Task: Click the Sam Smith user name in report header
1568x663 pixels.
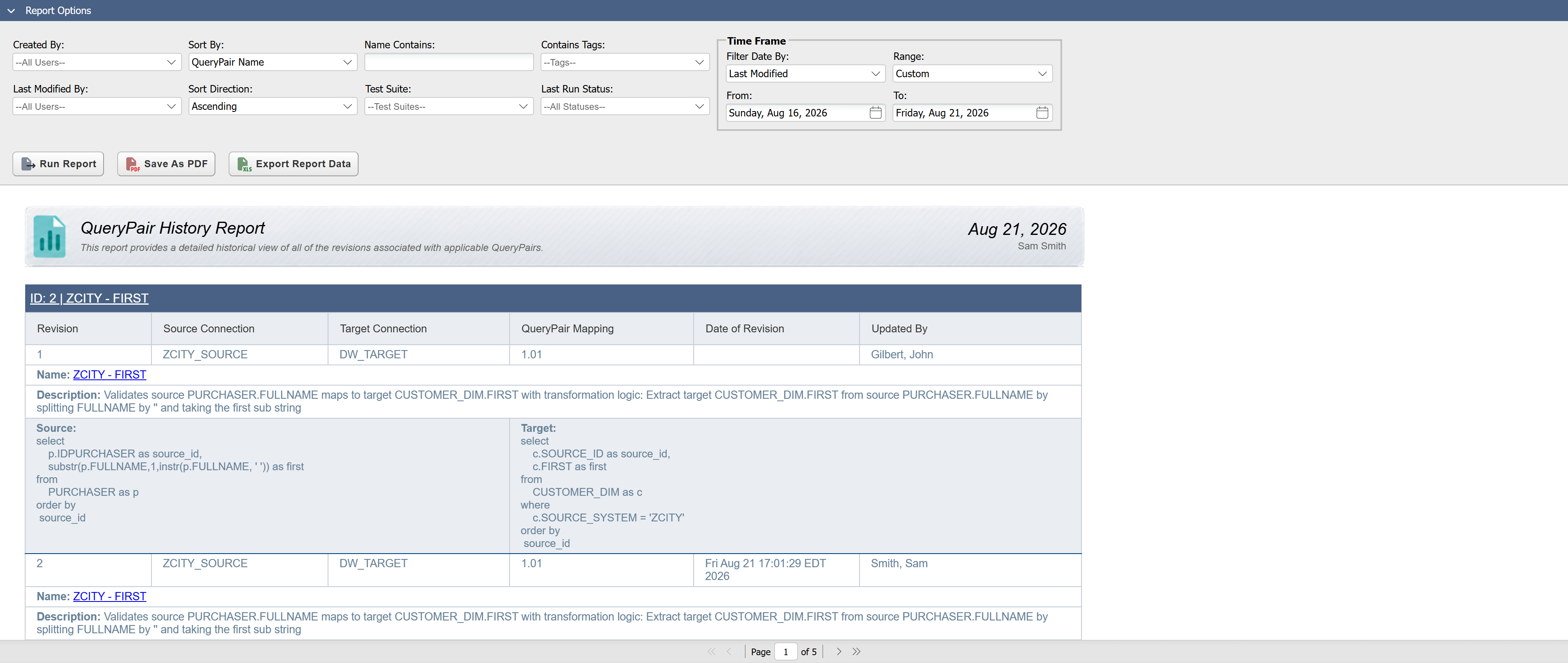Action: (1041, 246)
